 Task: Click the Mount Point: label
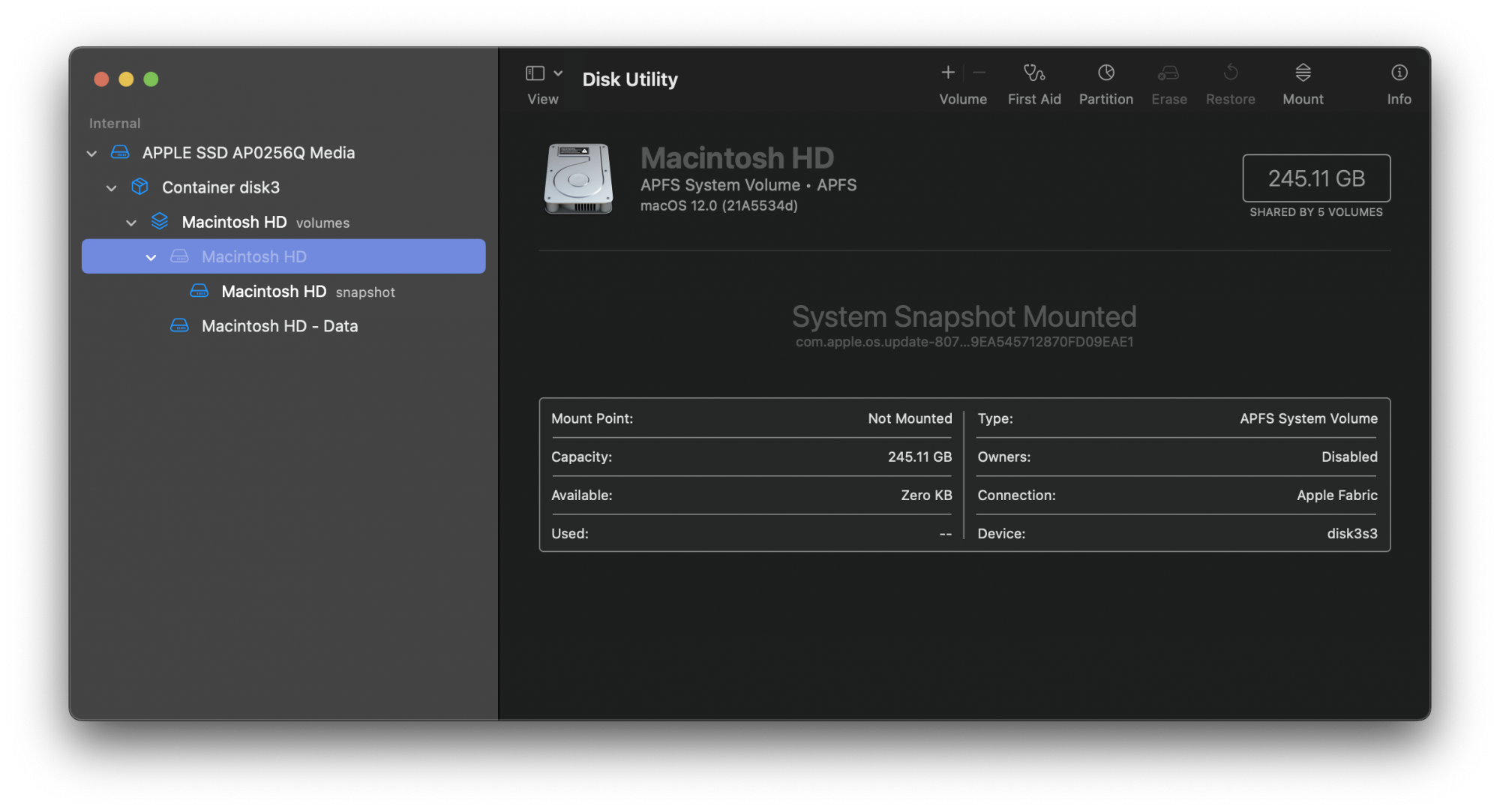pos(592,418)
